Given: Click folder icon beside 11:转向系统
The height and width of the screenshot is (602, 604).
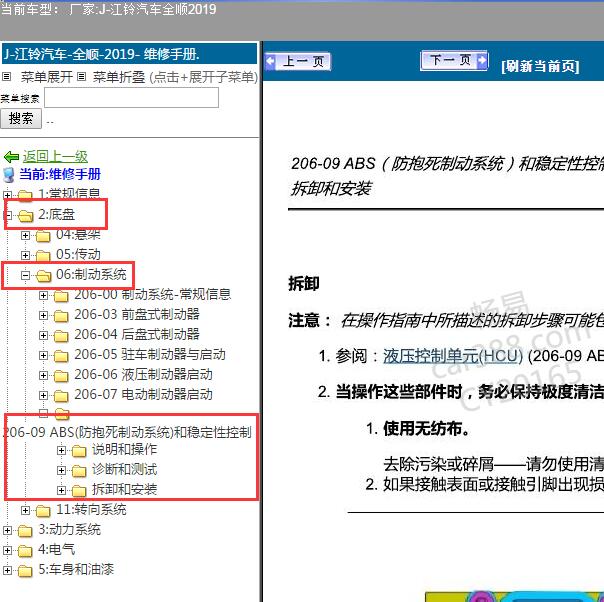Looking at the screenshot, I should click(x=43, y=511).
